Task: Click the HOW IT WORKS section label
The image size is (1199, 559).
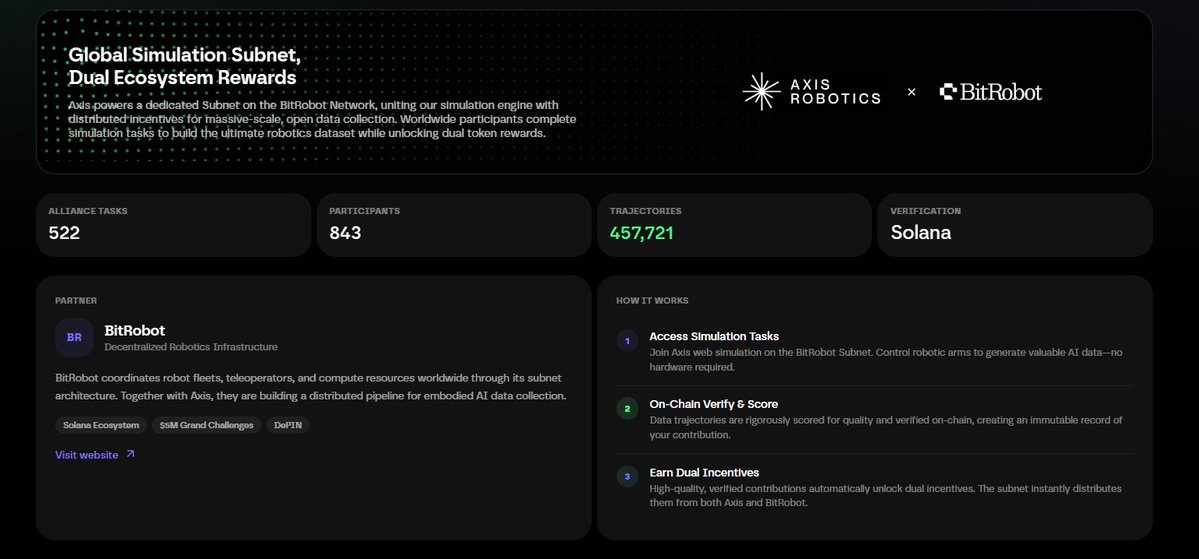Action: pos(652,301)
